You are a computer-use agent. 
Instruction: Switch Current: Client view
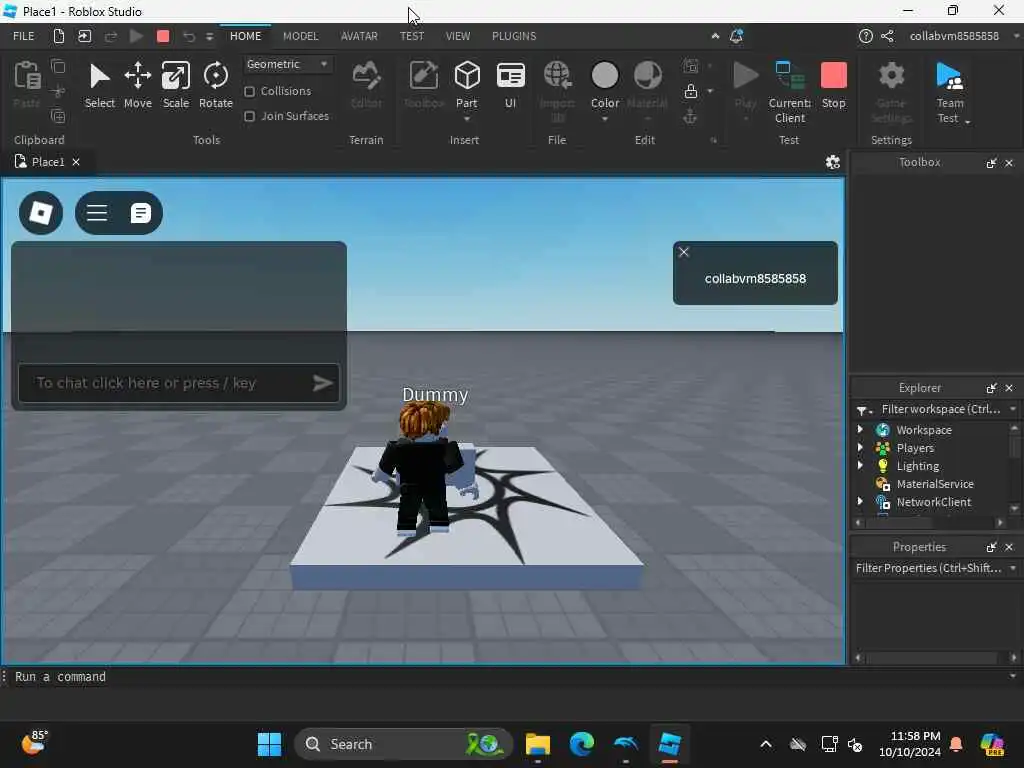(x=790, y=92)
